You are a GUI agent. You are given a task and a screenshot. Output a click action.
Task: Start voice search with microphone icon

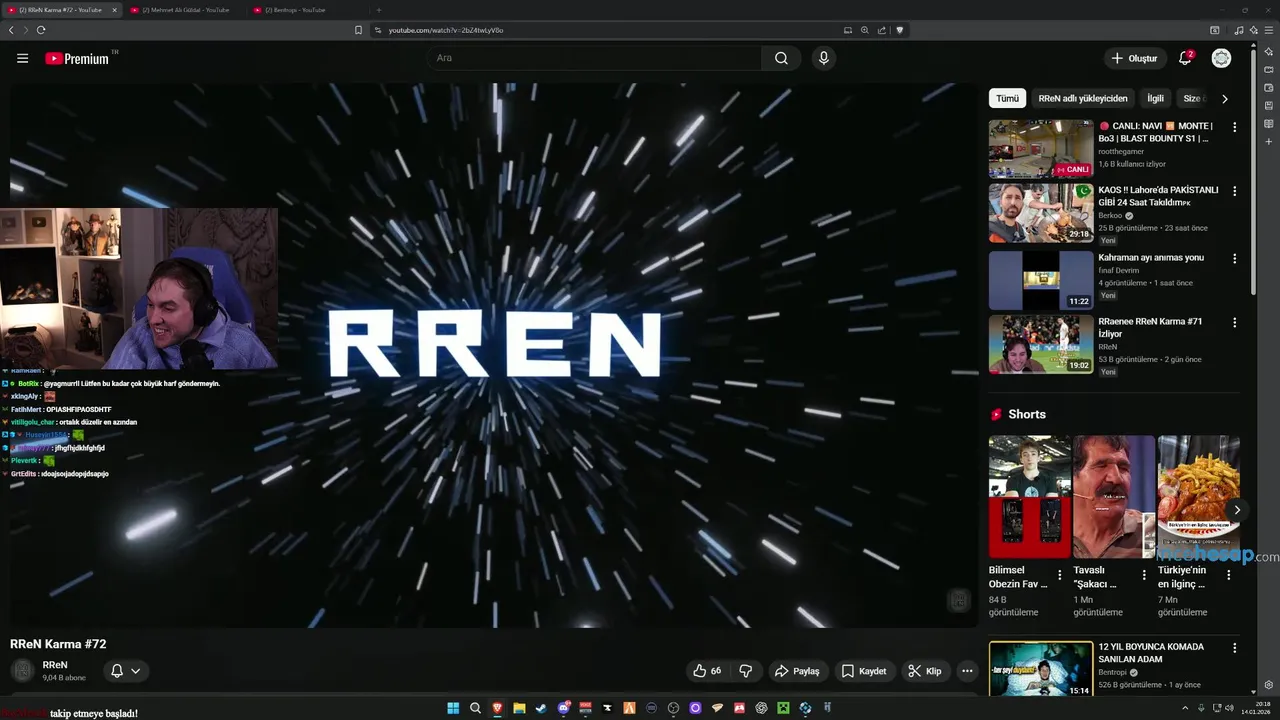click(823, 58)
